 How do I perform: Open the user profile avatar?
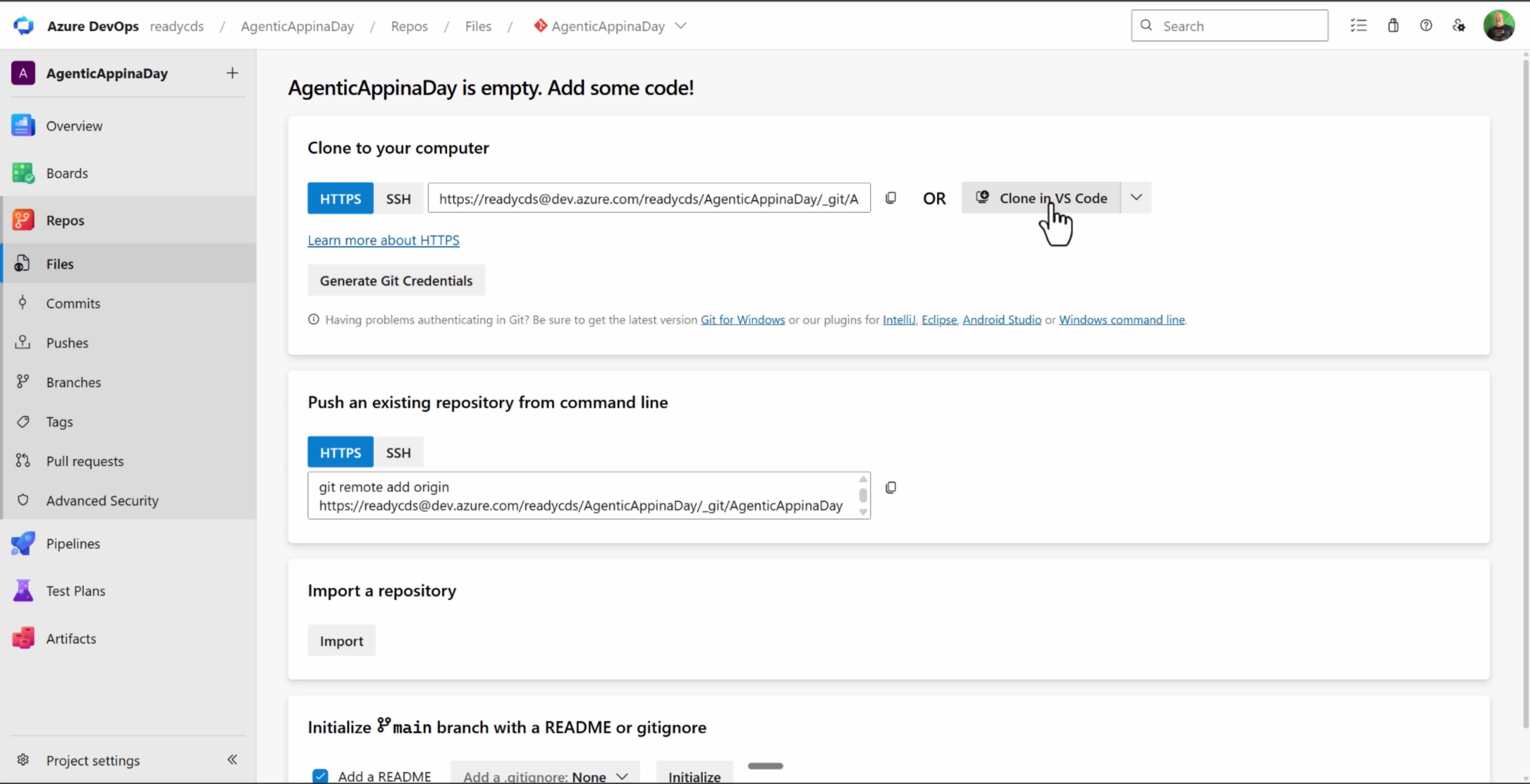pos(1499,25)
